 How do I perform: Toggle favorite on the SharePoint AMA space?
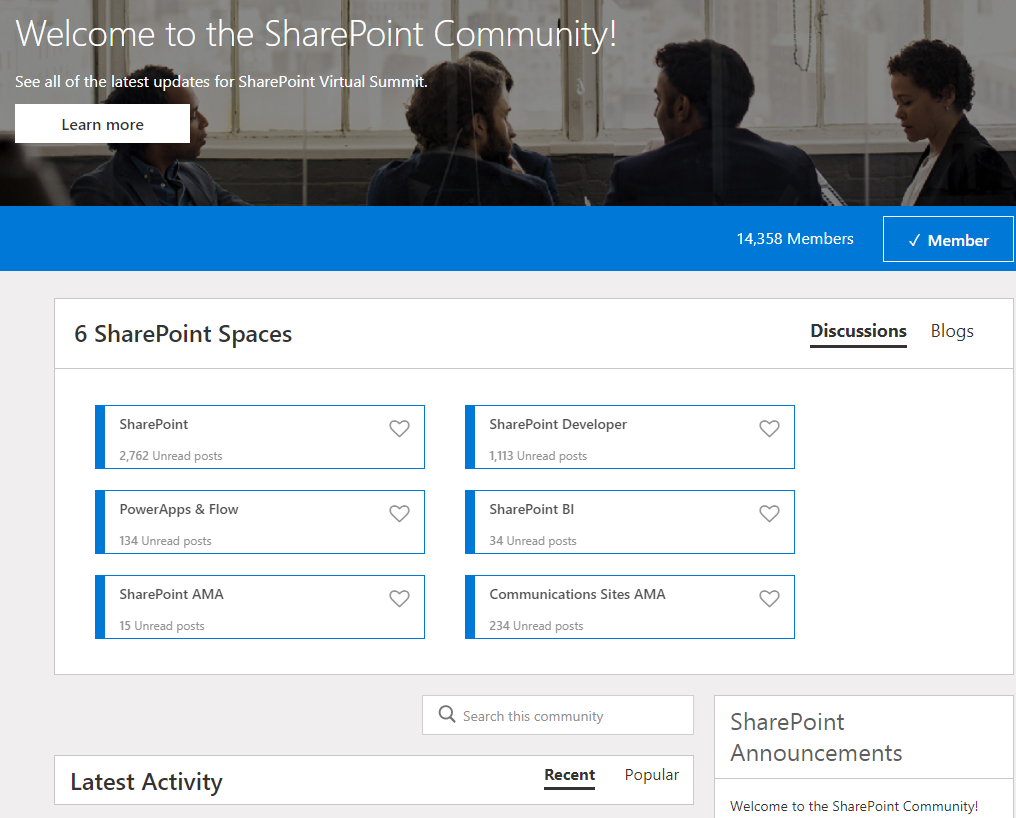pyautogui.click(x=399, y=598)
